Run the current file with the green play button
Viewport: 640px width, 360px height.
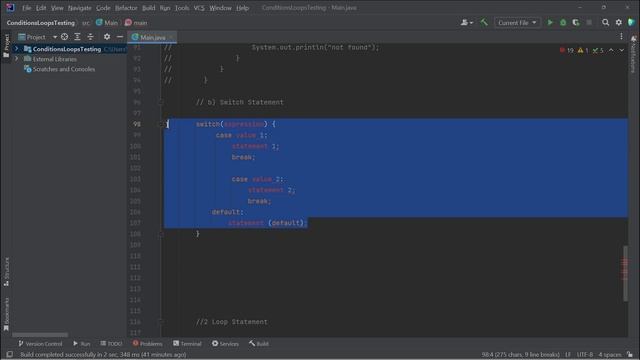(550, 22)
